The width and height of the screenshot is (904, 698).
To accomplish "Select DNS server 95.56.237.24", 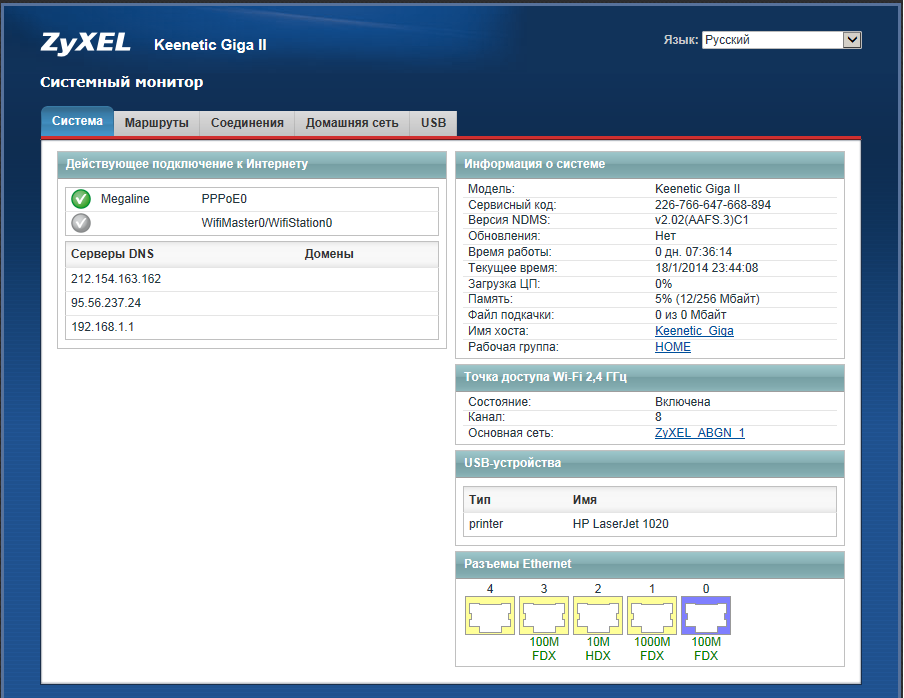I will click(106, 303).
